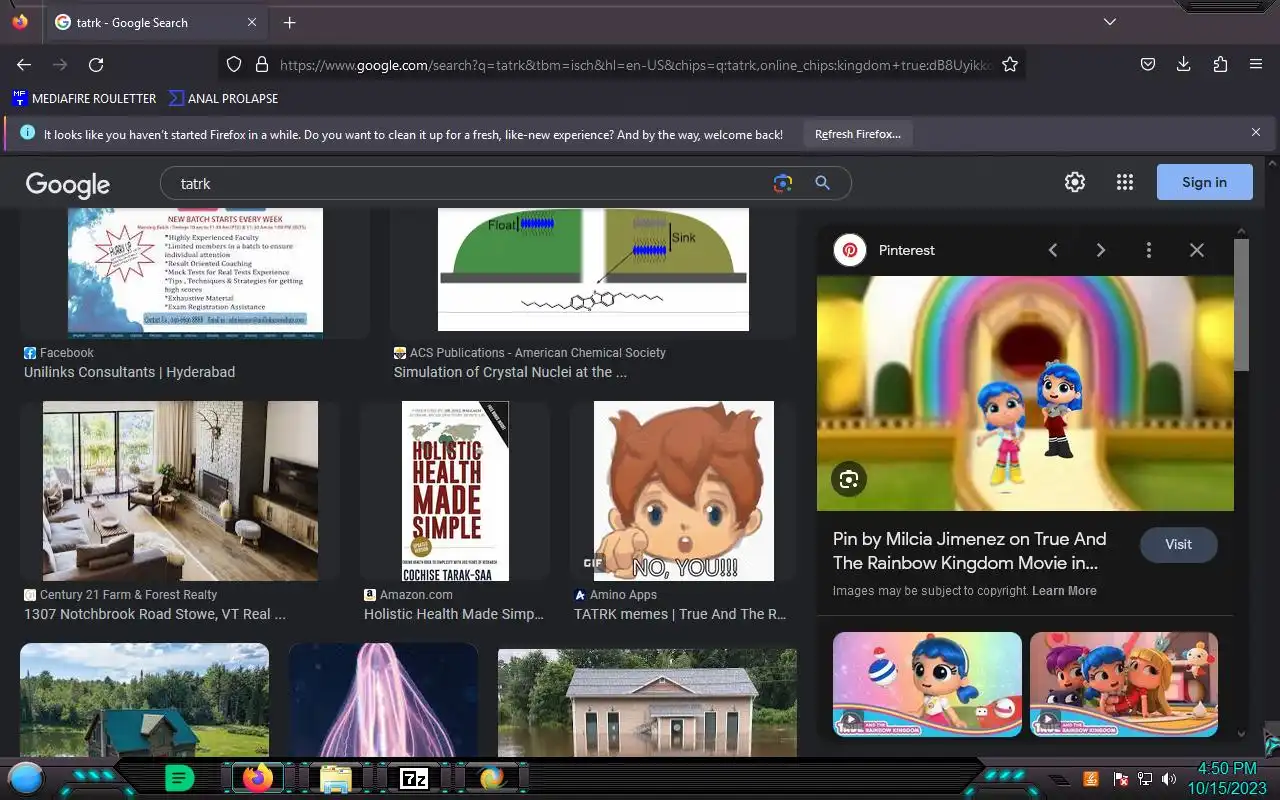Click the preview panel scrollbar

tap(1241, 305)
